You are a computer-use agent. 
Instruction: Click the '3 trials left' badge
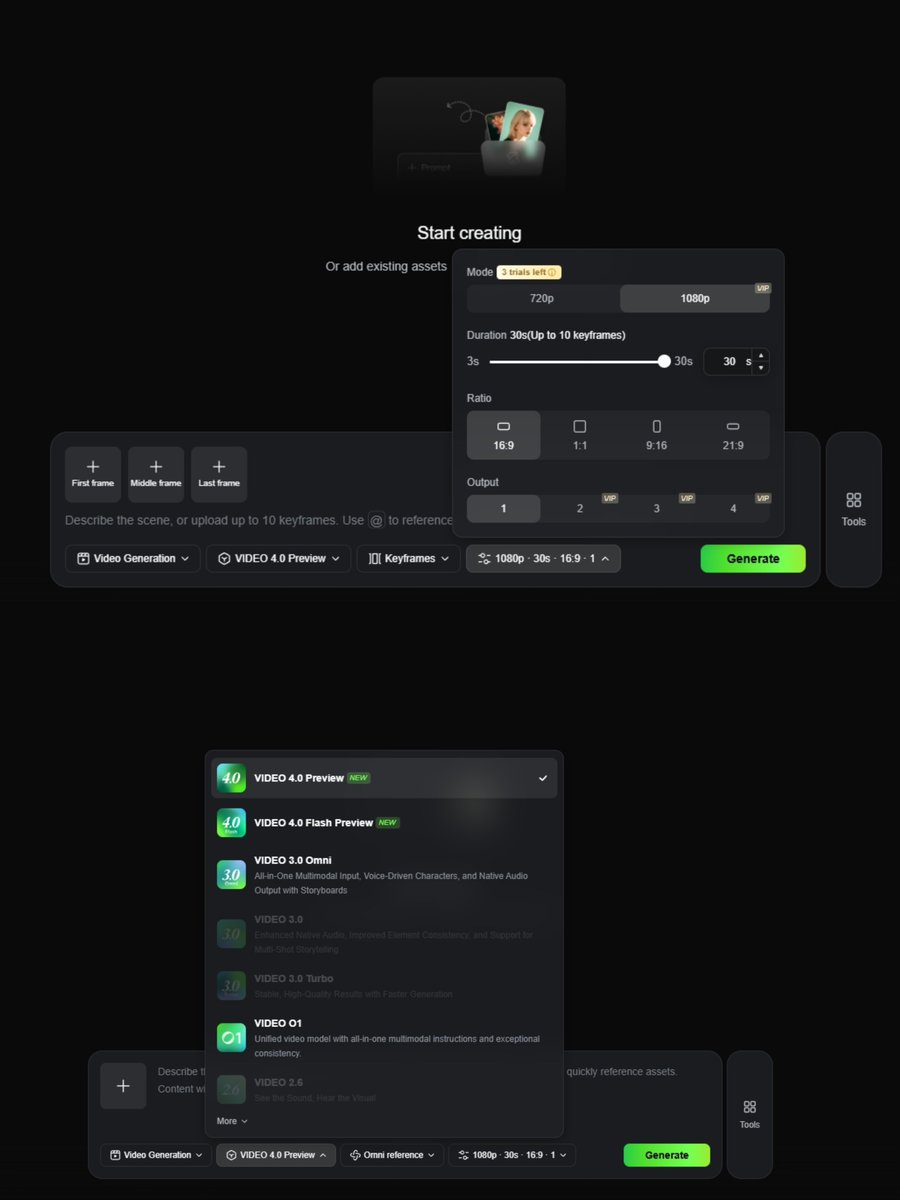click(x=529, y=272)
